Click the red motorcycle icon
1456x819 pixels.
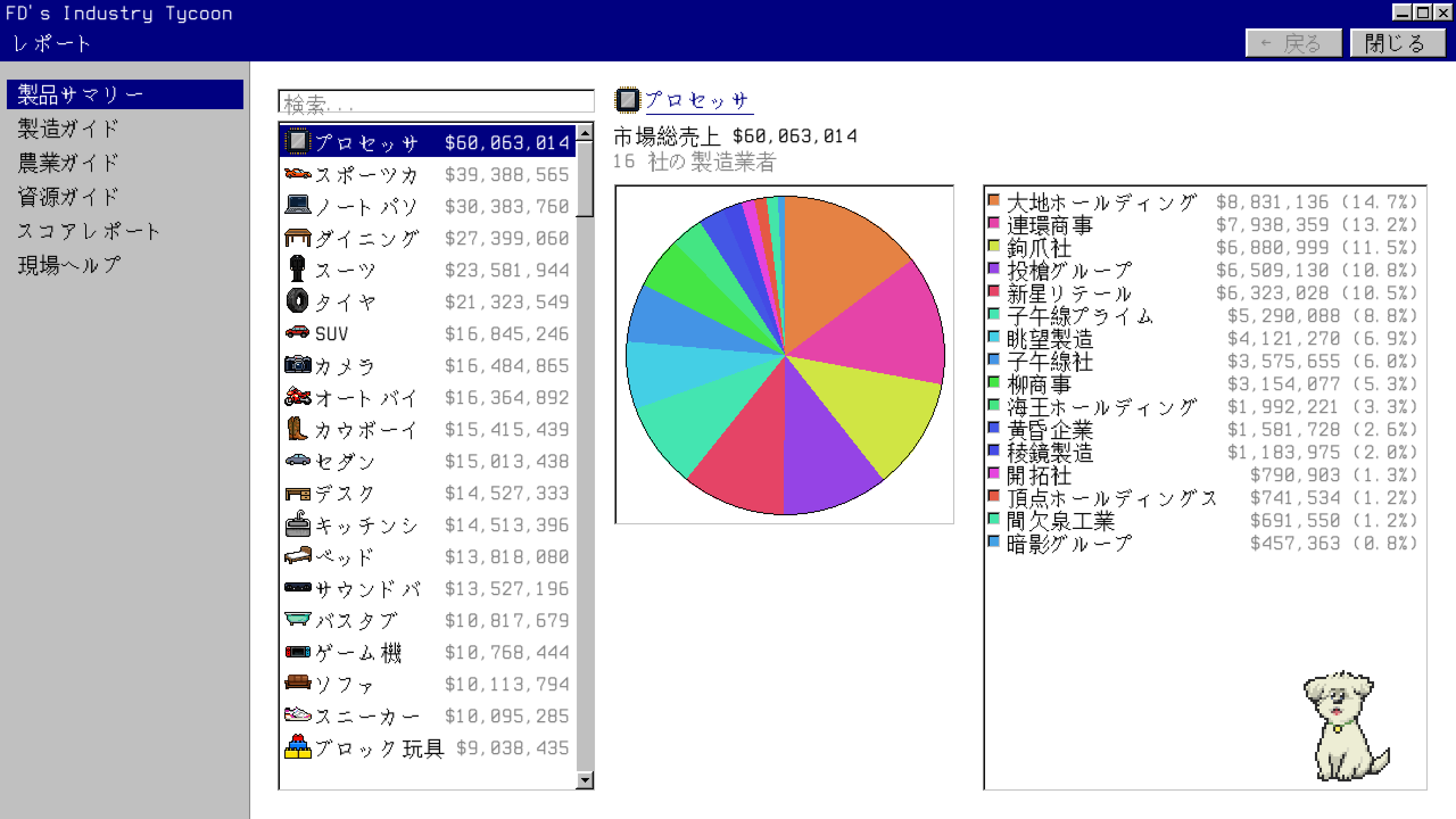coord(297,397)
